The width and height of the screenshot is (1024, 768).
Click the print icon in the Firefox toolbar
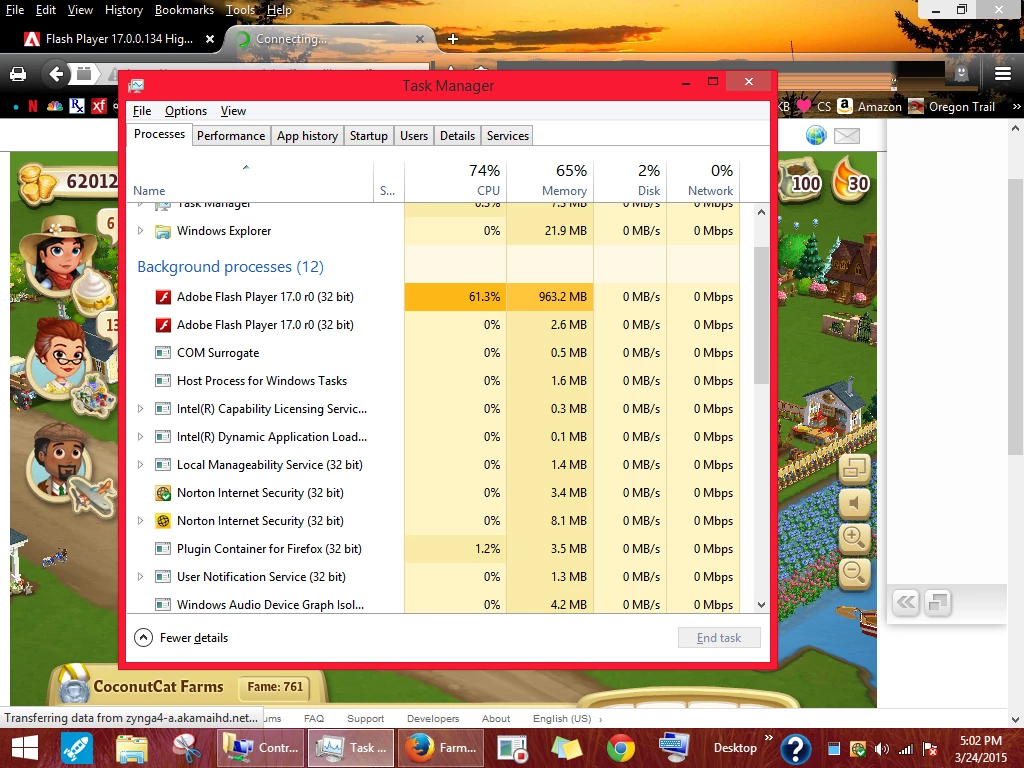(18, 74)
